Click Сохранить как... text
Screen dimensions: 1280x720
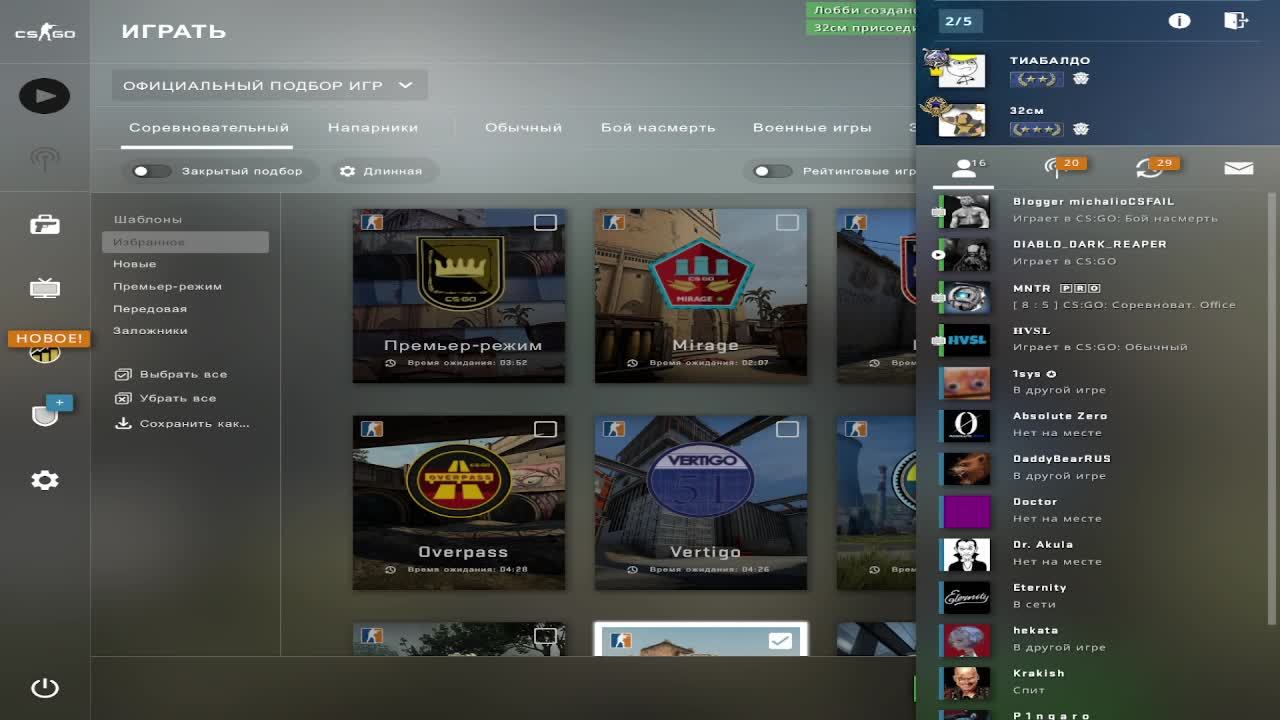[195, 423]
